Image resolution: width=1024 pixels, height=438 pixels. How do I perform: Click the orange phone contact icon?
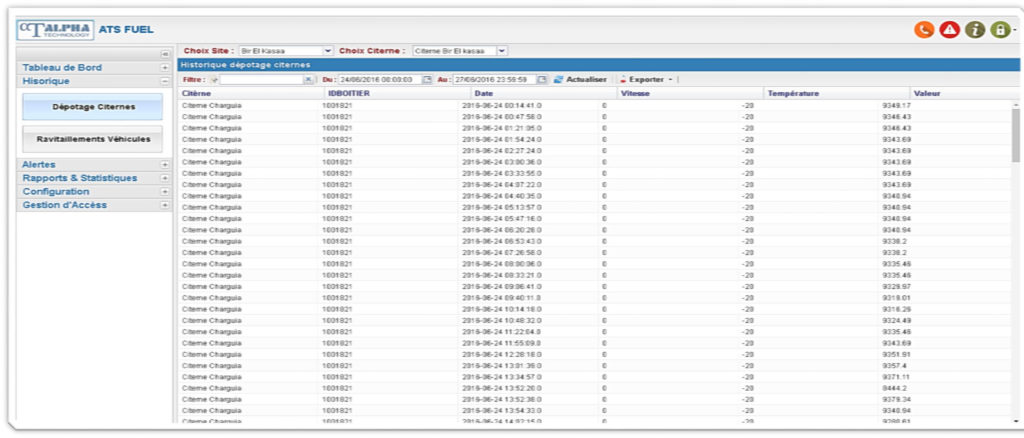click(x=924, y=30)
